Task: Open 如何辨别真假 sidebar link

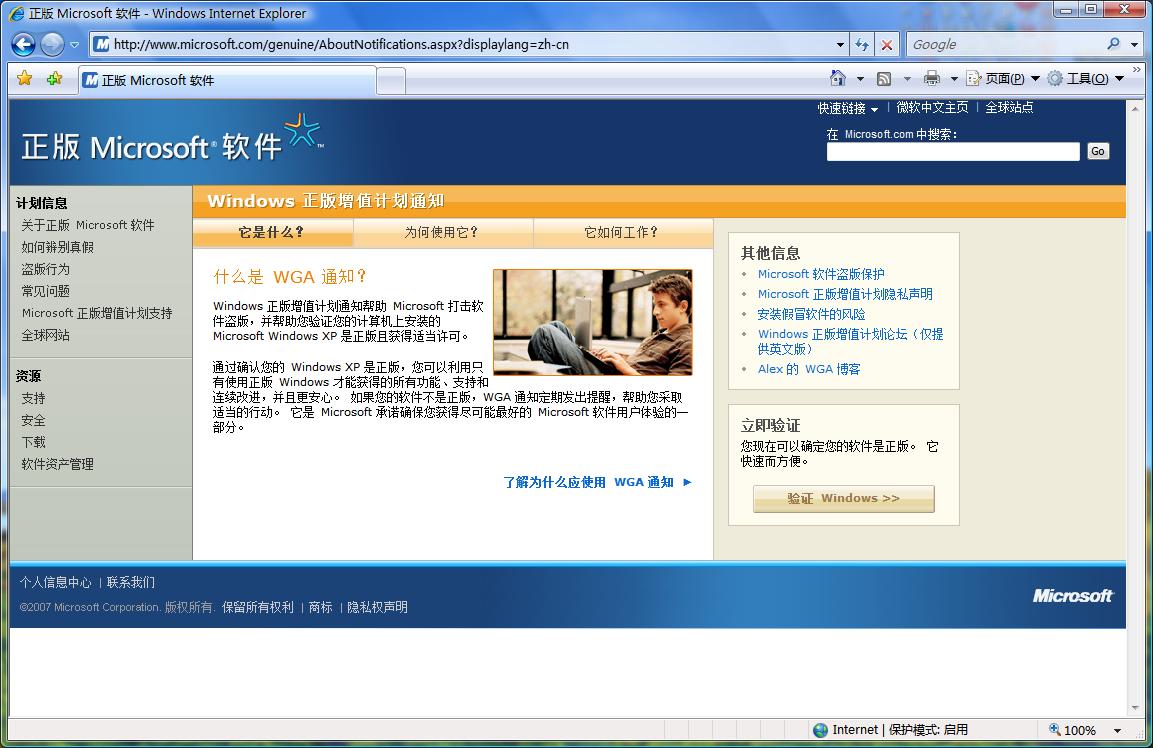Action: point(57,247)
